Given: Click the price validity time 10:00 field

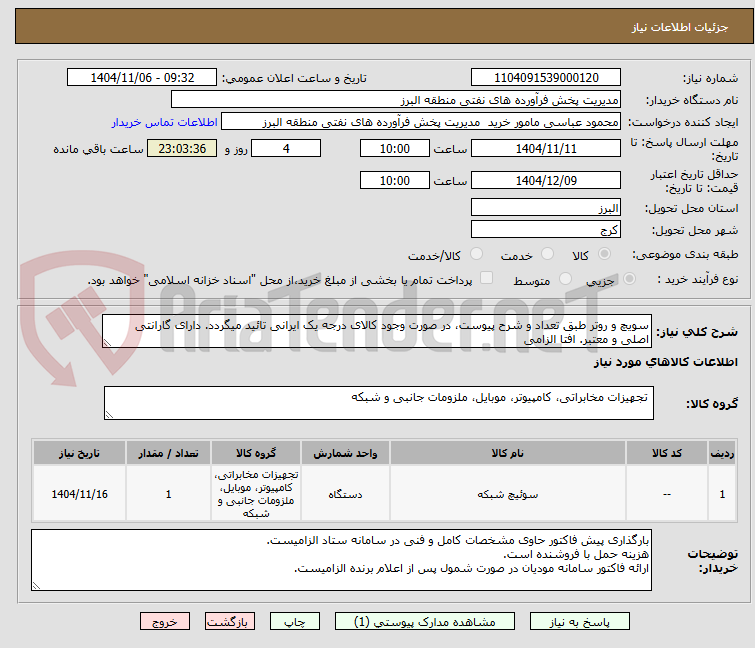Looking at the screenshot, I should tap(395, 180).
